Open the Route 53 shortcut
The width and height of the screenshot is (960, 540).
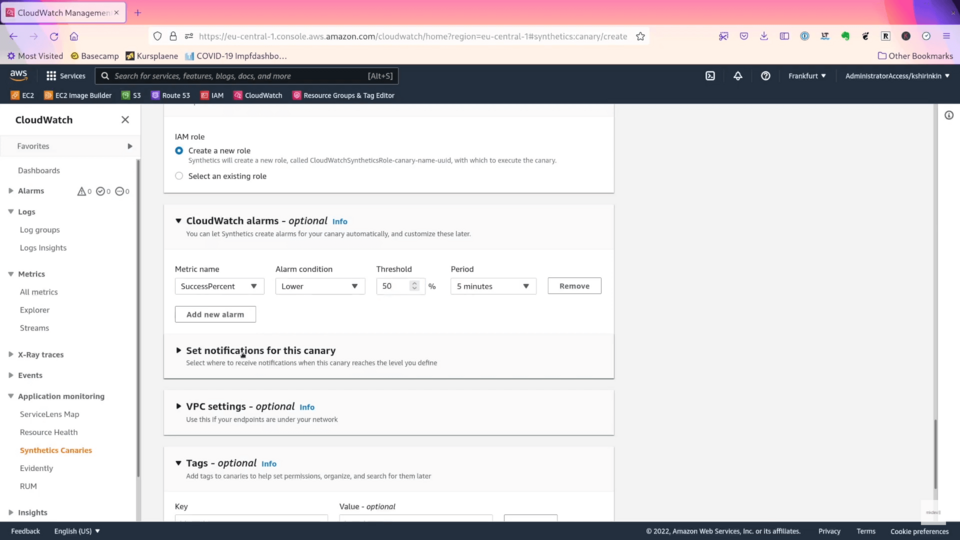tap(170, 96)
